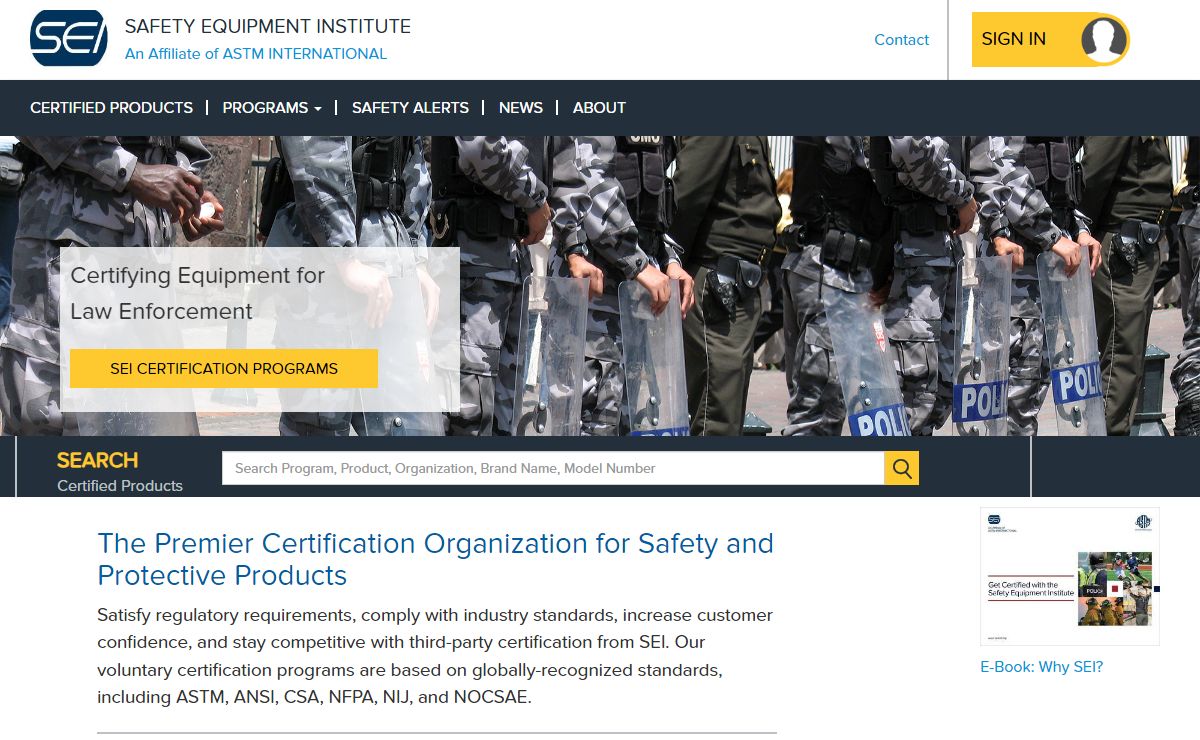Open the Safety Alerts page
Viewport: 1200px width, 740px height.
[x=410, y=107]
